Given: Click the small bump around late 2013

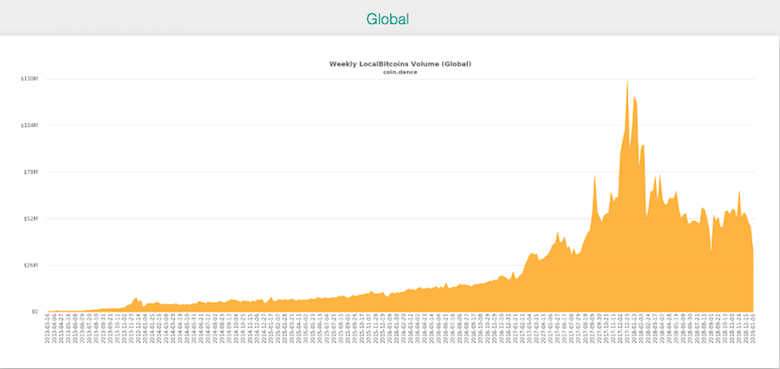Looking at the screenshot, I should point(135,299).
